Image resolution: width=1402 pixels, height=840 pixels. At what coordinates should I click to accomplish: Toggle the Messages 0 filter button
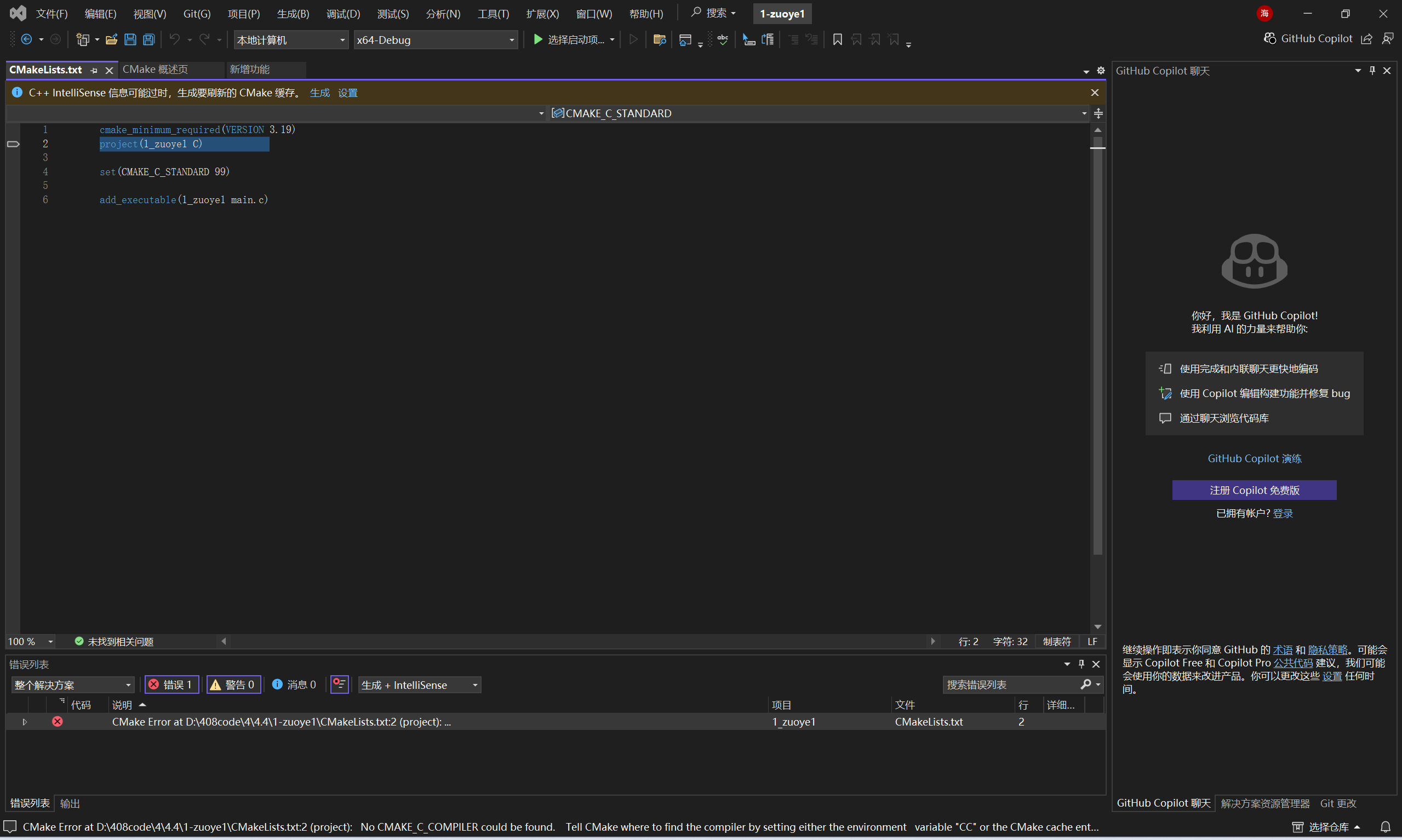click(294, 685)
